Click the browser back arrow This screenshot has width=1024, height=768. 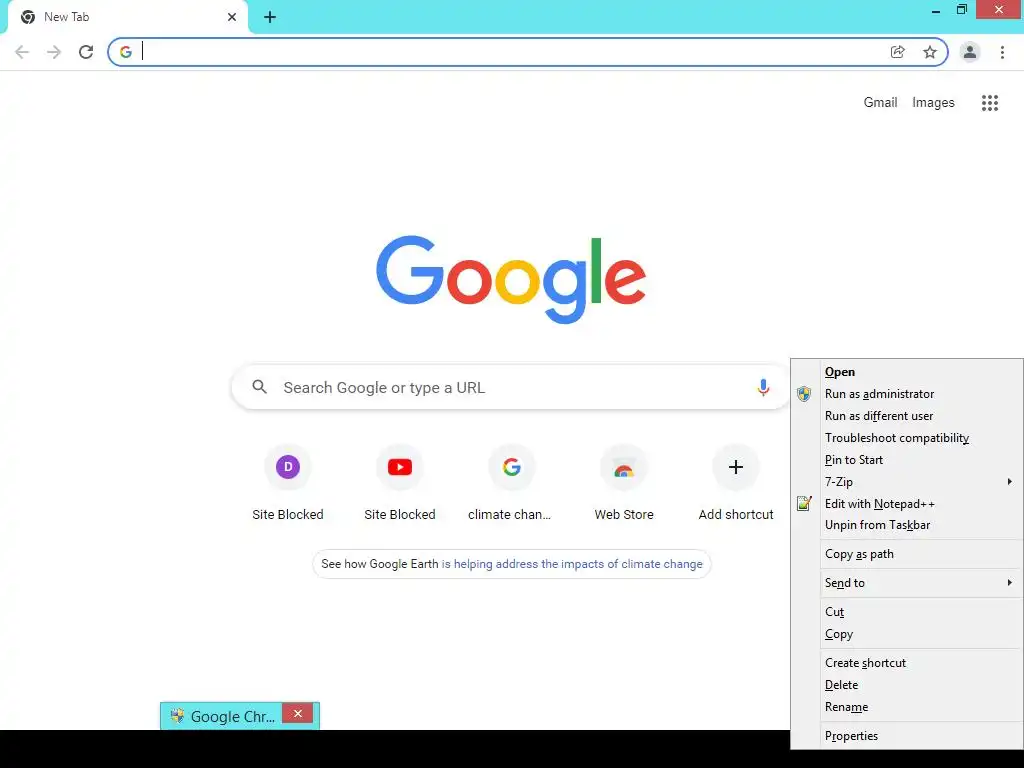coord(22,52)
